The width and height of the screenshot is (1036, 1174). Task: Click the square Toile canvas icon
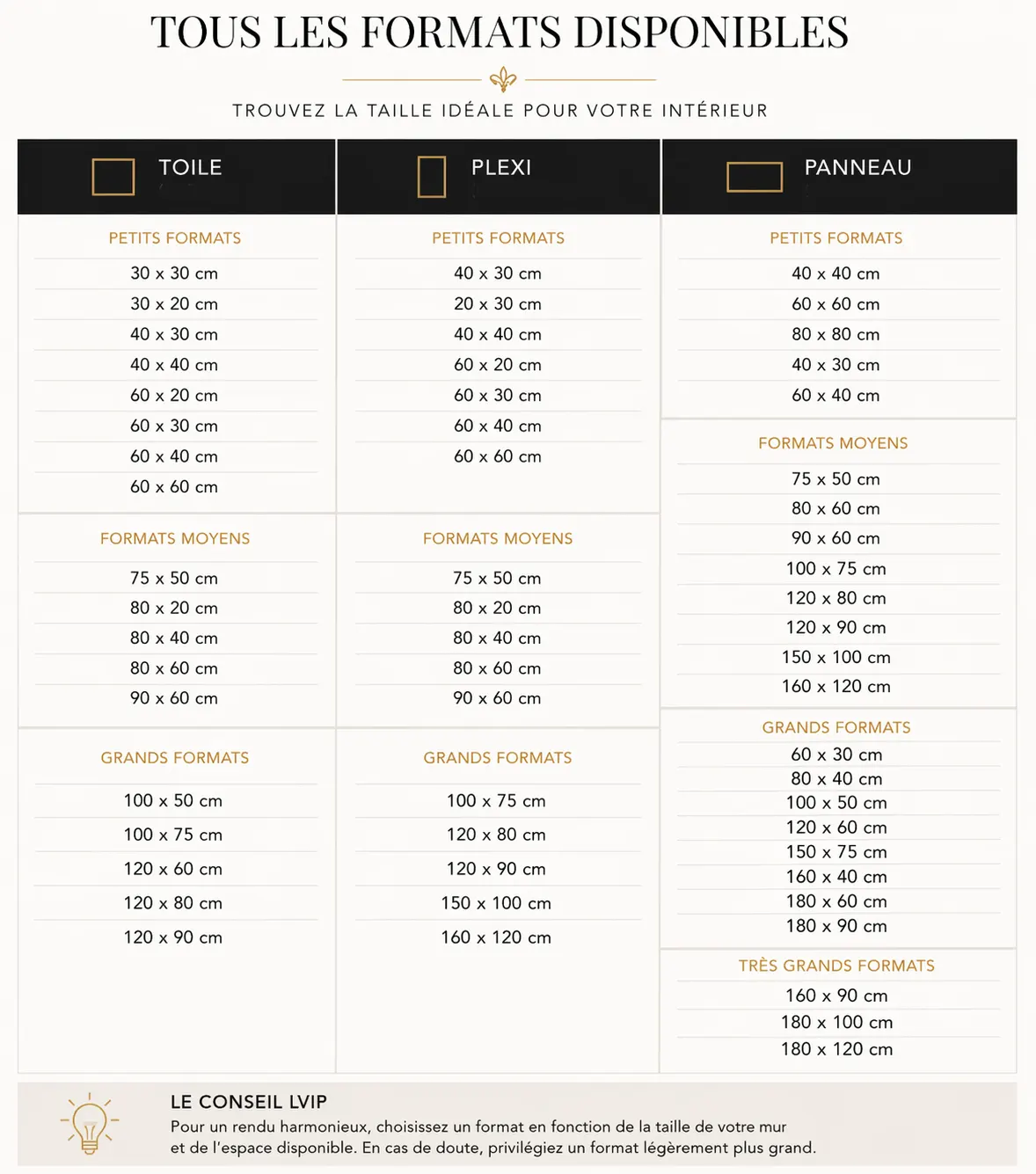113,177
